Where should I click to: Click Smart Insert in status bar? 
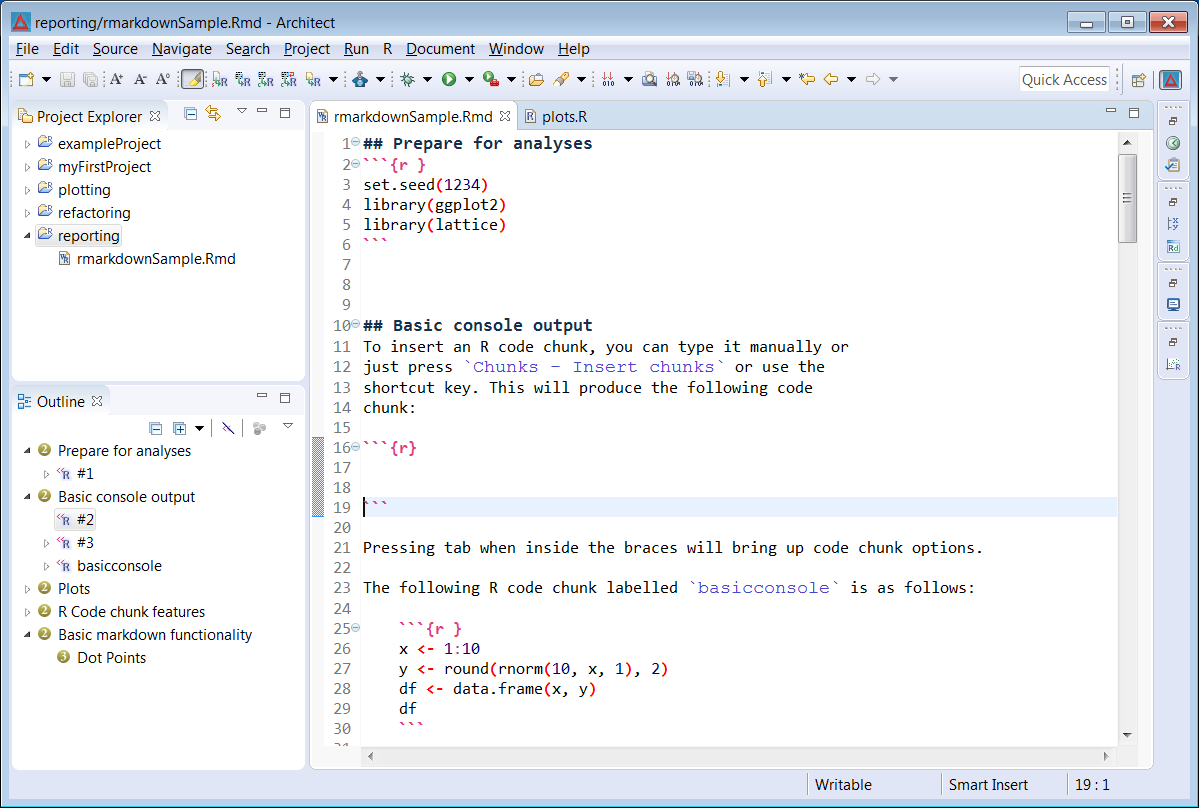[x=988, y=785]
